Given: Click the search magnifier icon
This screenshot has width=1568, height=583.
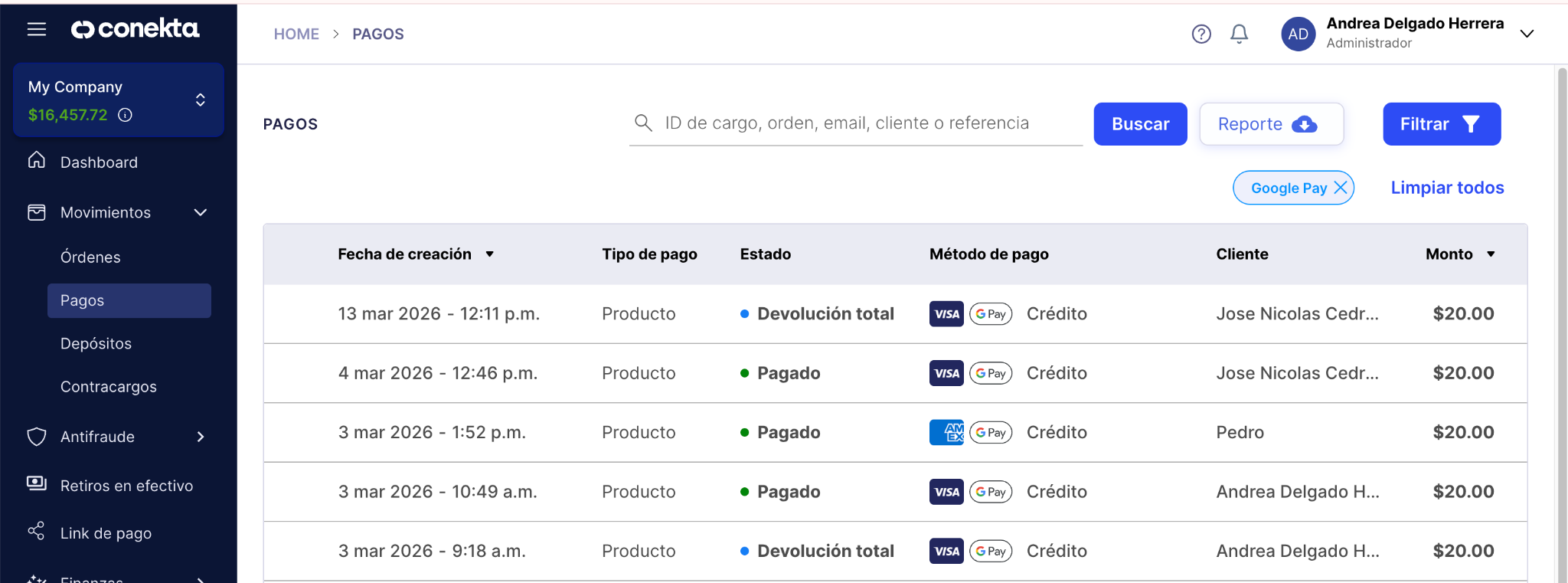Looking at the screenshot, I should point(643,123).
